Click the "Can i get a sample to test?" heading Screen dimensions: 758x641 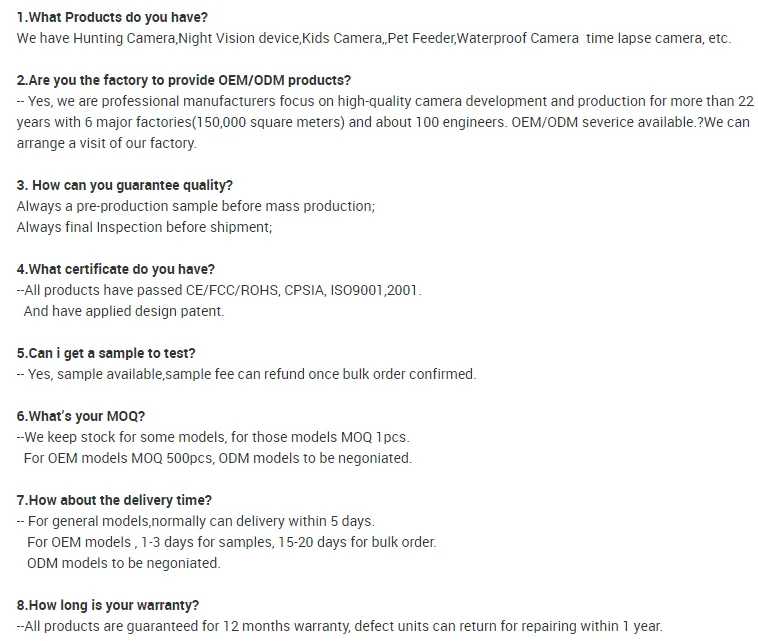pos(106,353)
